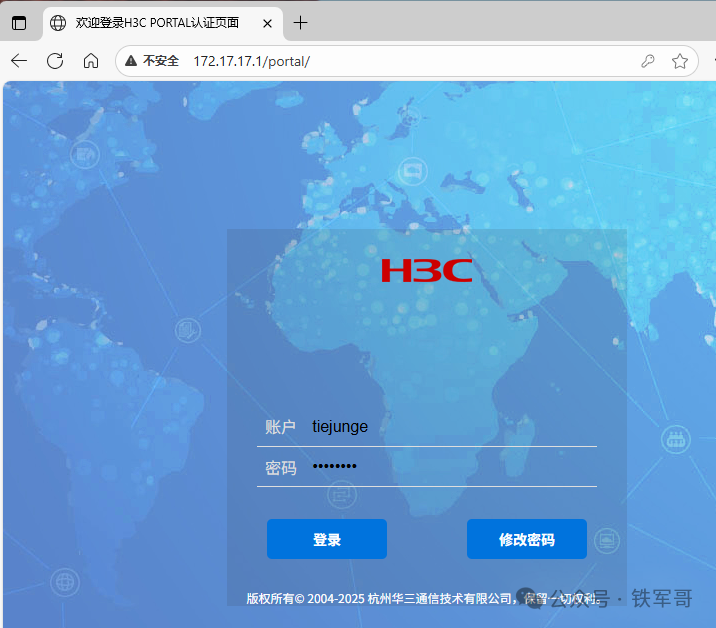Click the 版权所有 copyright footer text
This screenshot has width=716, height=628.
click(380, 599)
